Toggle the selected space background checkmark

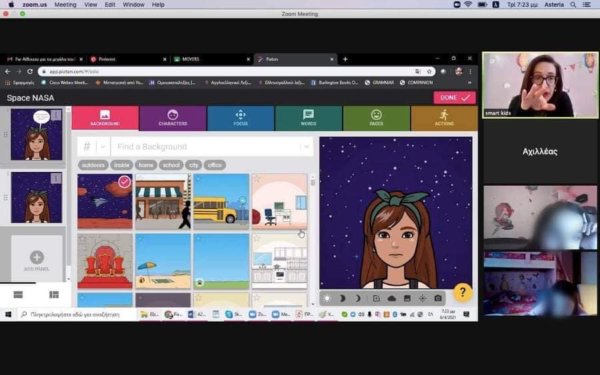[x=124, y=182]
